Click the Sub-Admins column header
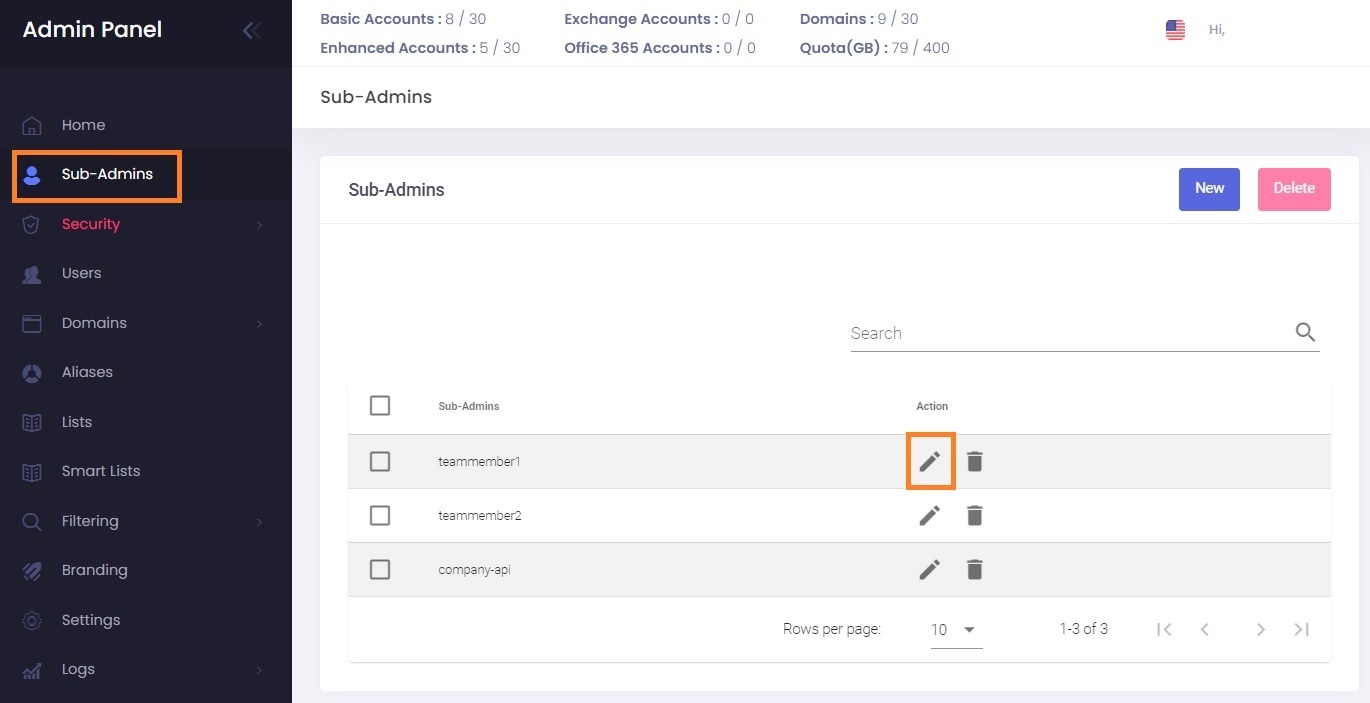The image size is (1370, 703). (469, 406)
